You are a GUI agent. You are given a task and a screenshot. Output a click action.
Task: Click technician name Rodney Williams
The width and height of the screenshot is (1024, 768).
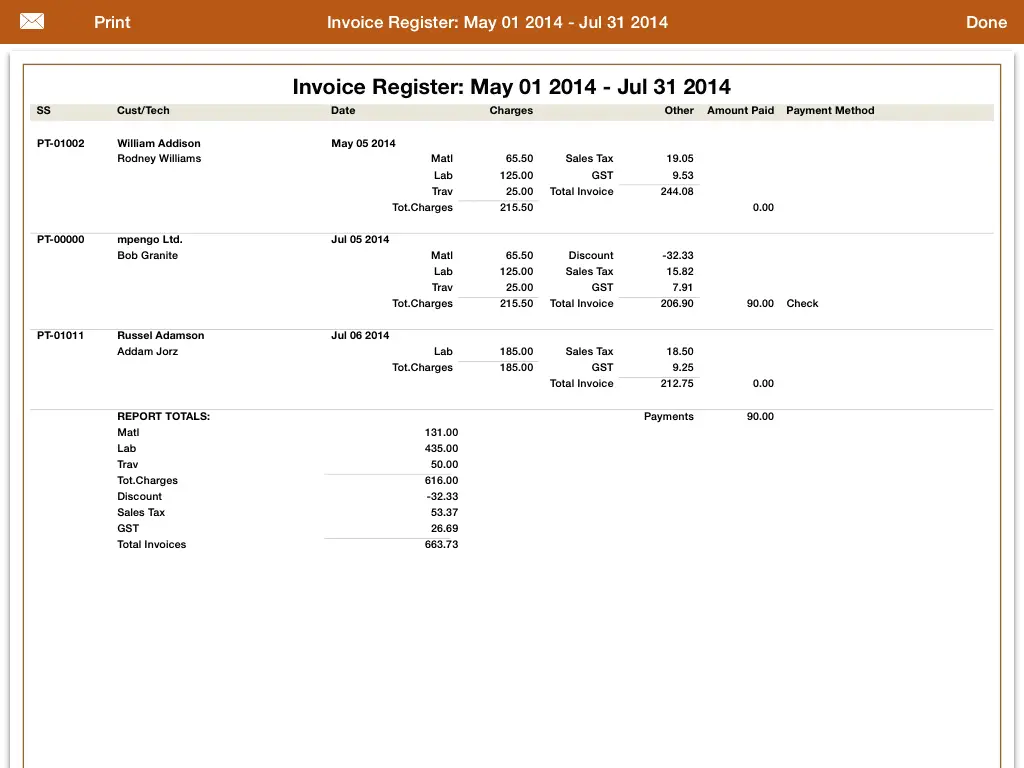pos(159,158)
